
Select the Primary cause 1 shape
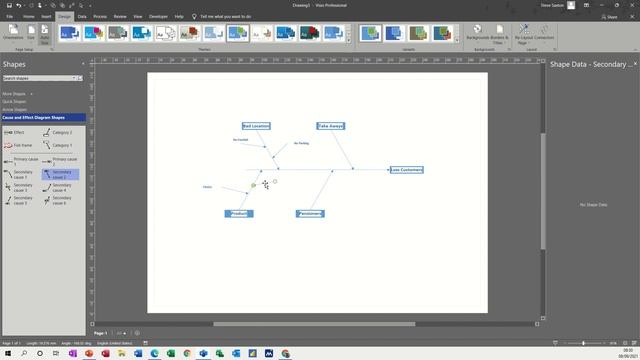coord(21,162)
